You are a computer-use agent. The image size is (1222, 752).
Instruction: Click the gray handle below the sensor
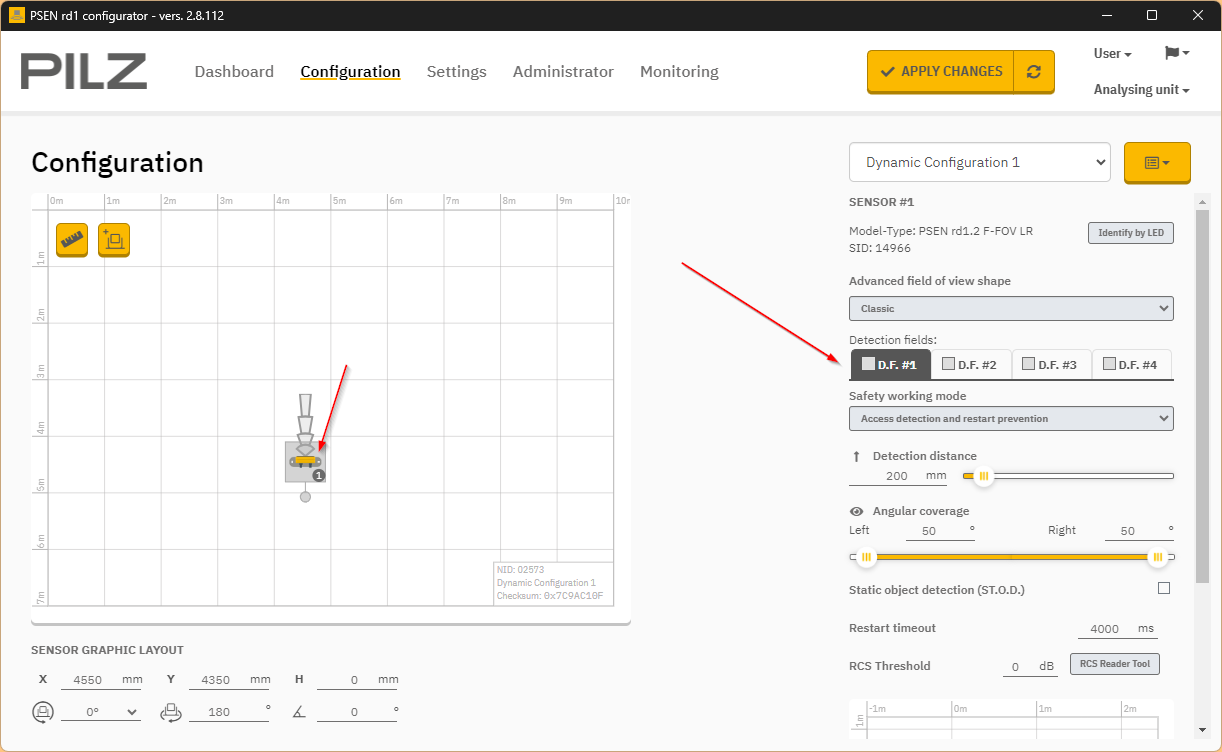(x=305, y=497)
